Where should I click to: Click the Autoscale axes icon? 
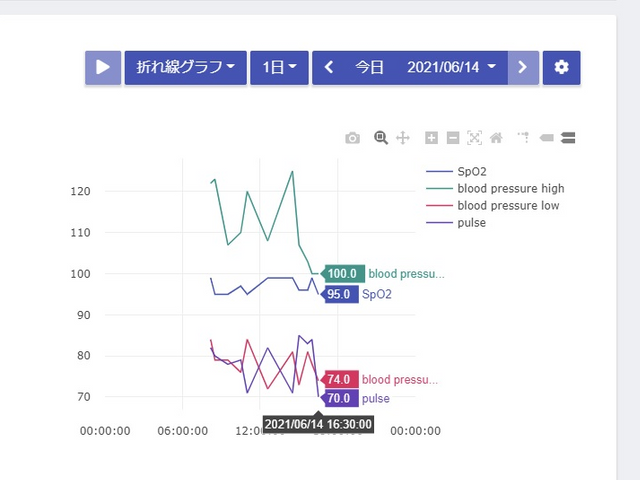(x=474, y=138)
